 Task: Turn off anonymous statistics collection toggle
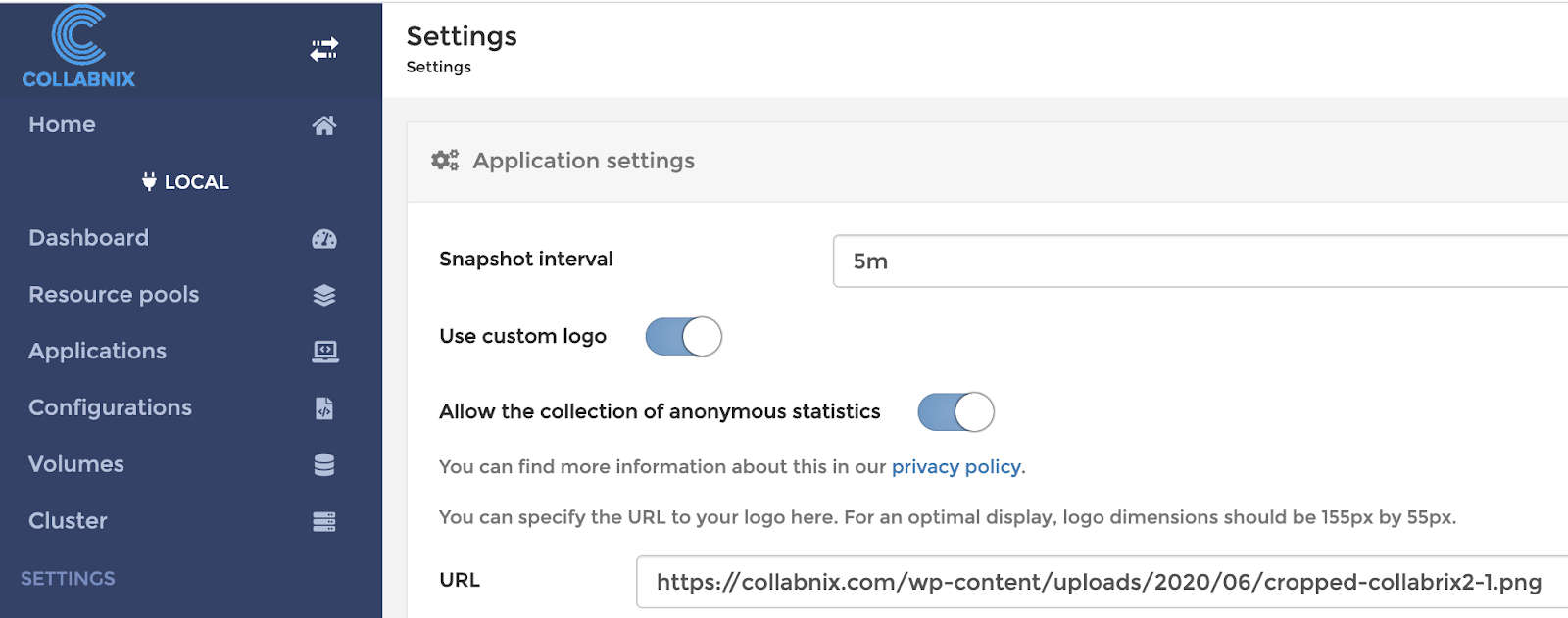955,412
